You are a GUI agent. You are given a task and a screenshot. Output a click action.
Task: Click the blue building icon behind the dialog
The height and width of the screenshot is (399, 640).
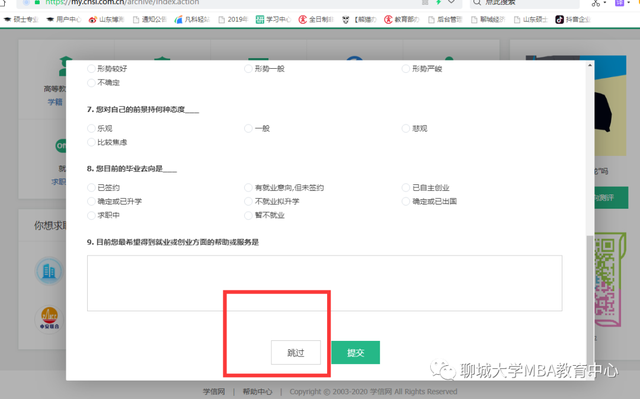coord(49,271)
